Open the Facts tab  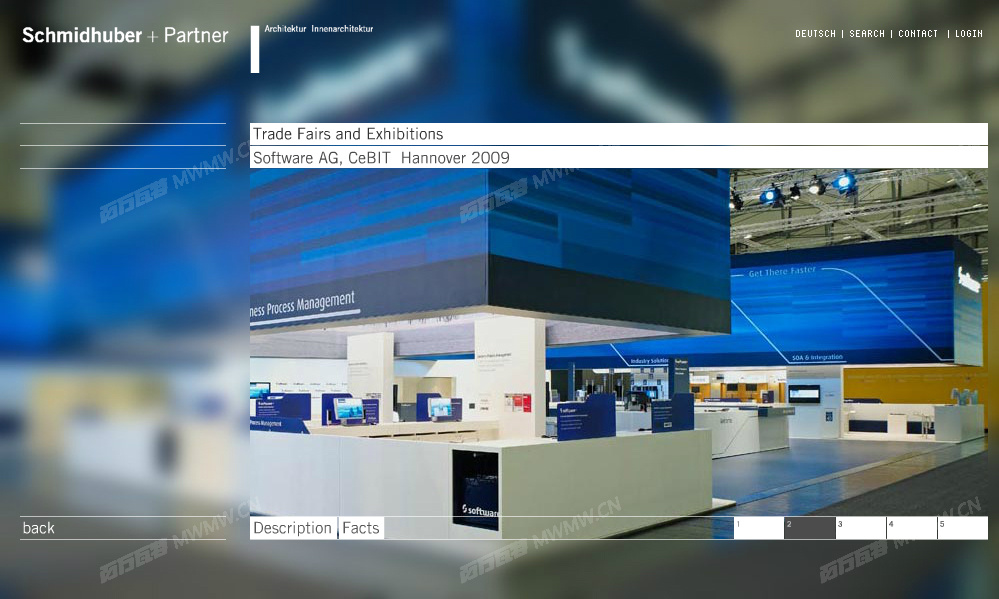361,528
